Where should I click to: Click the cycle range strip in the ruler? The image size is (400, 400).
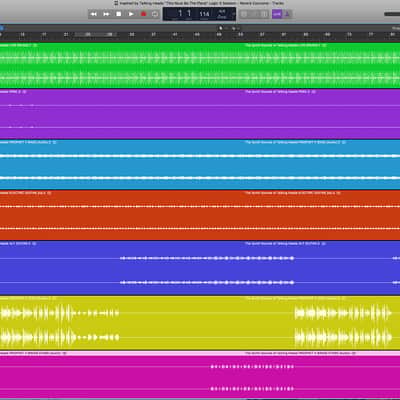[x=96, y=34]
